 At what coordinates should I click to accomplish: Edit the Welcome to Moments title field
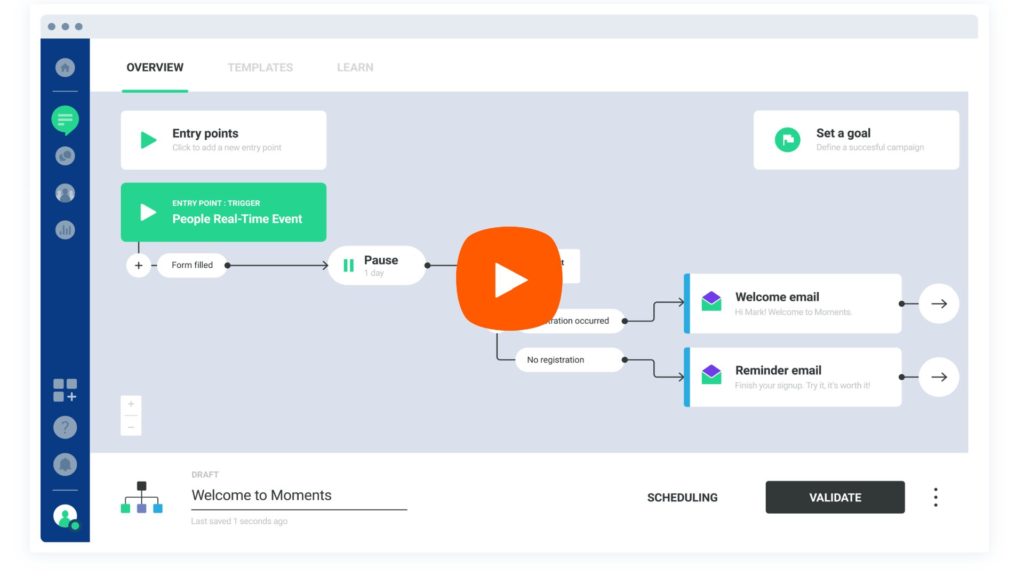(x=260, y=495)
